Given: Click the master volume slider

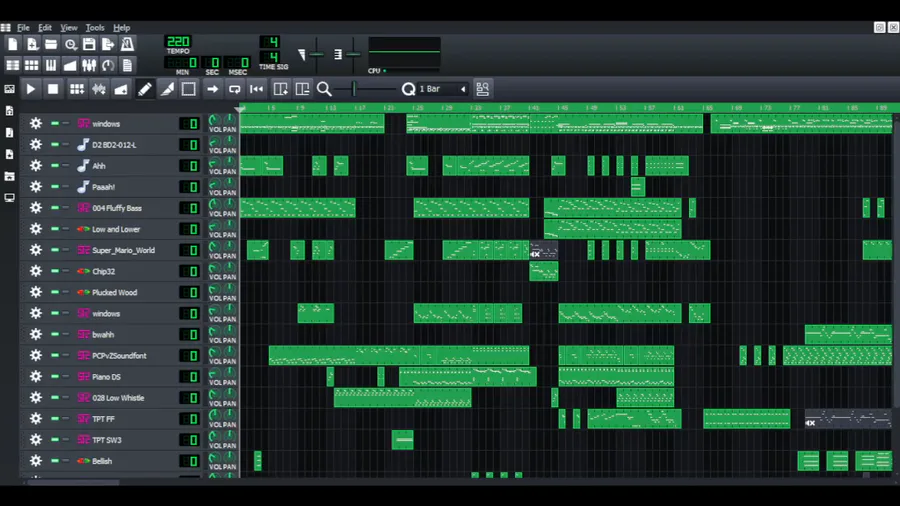Looking at the screenshot, I should pyautogui.click(x=316, y=55).
